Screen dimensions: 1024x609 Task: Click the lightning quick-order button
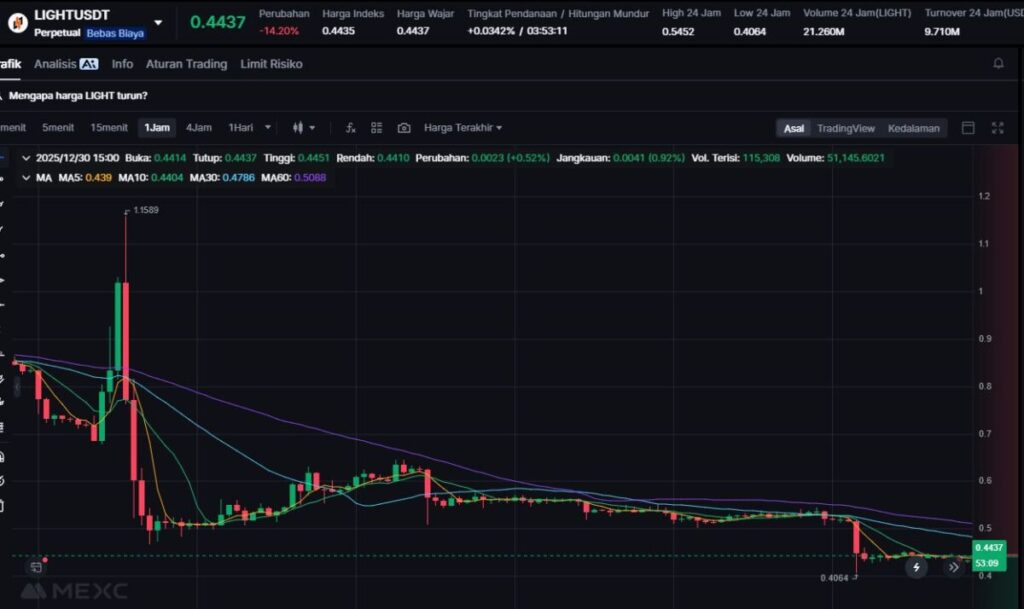click(916, 567)
